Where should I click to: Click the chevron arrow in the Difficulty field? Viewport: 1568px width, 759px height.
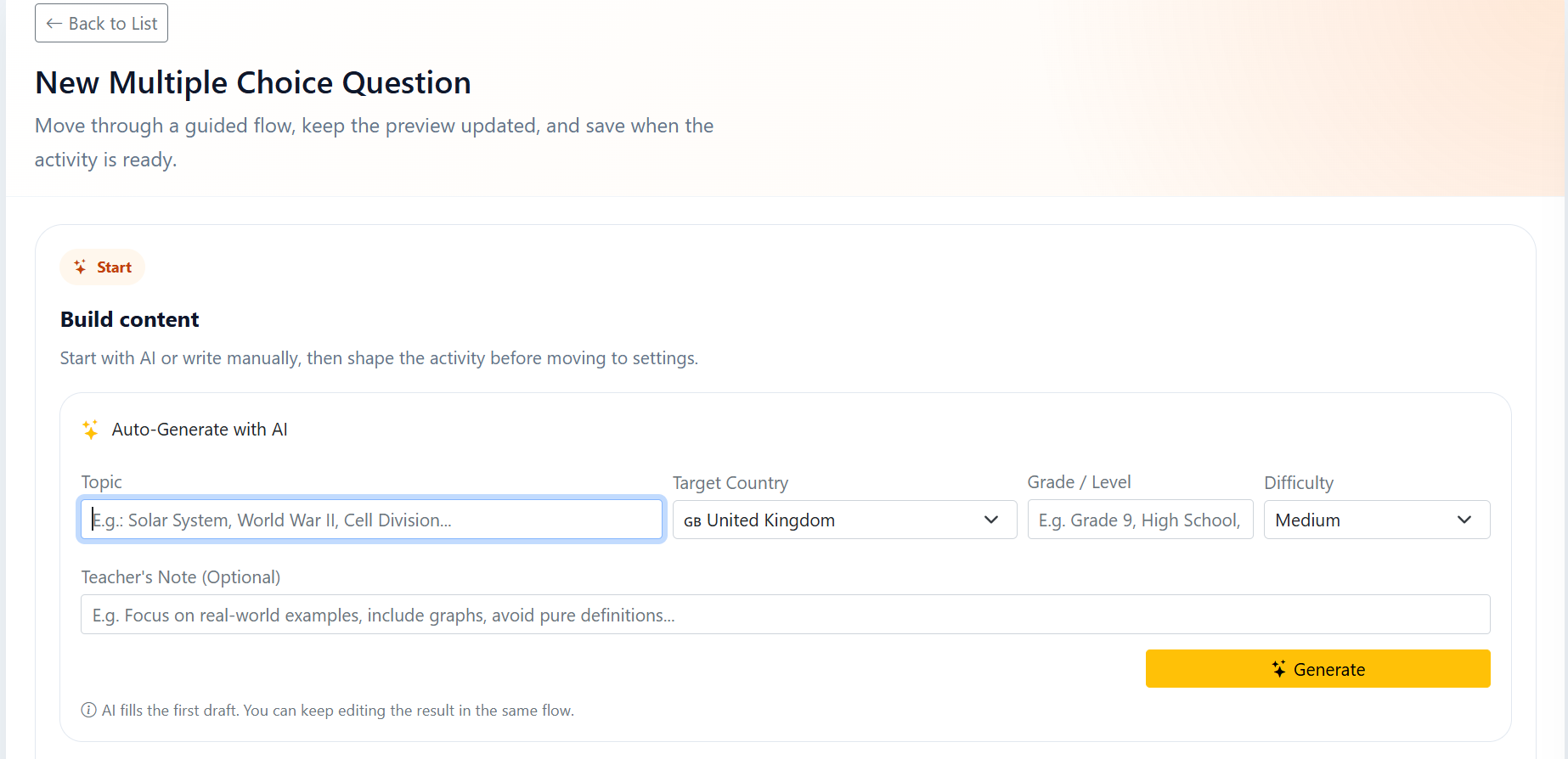(1464, 520)
